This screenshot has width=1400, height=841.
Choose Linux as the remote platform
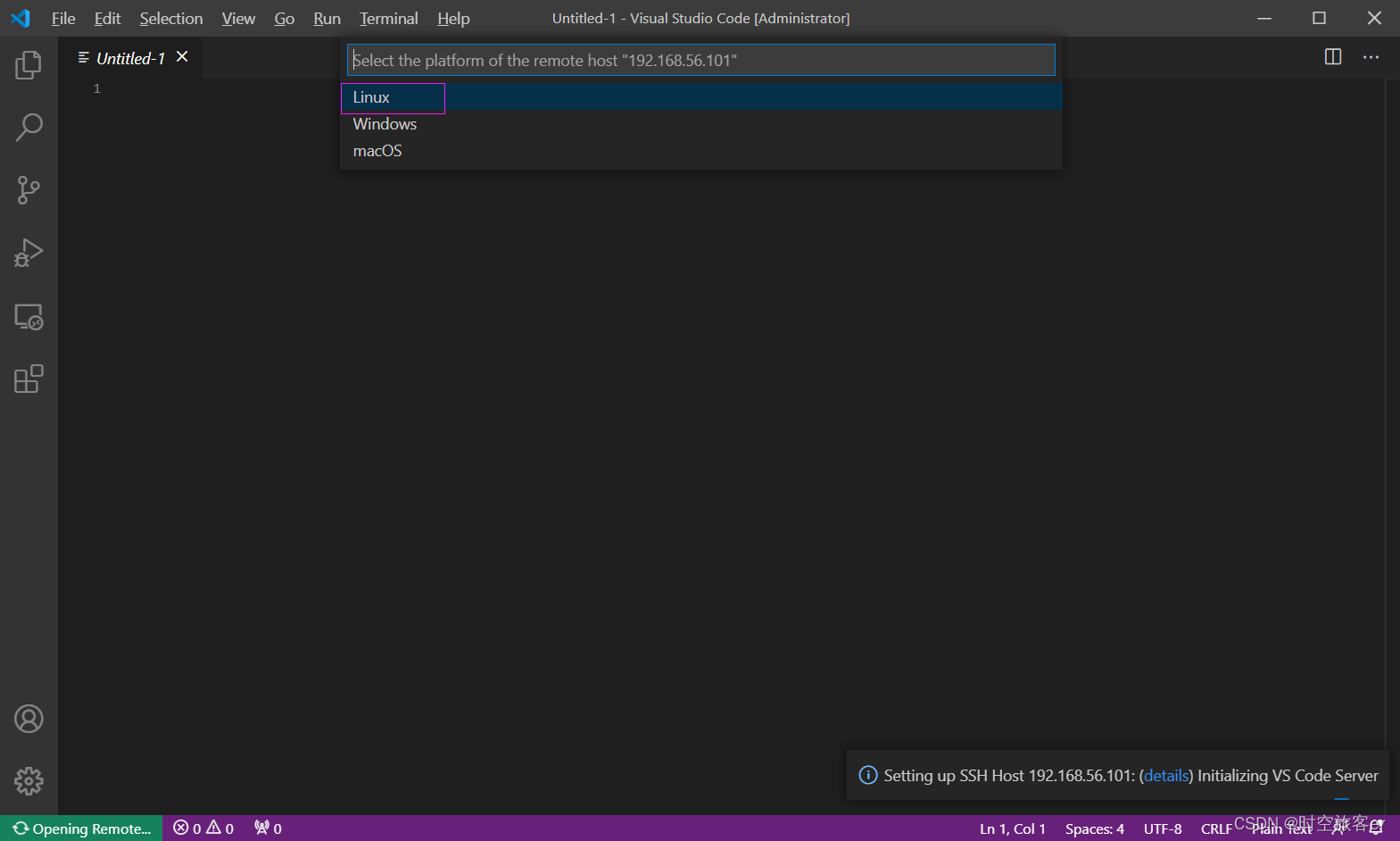701,97
